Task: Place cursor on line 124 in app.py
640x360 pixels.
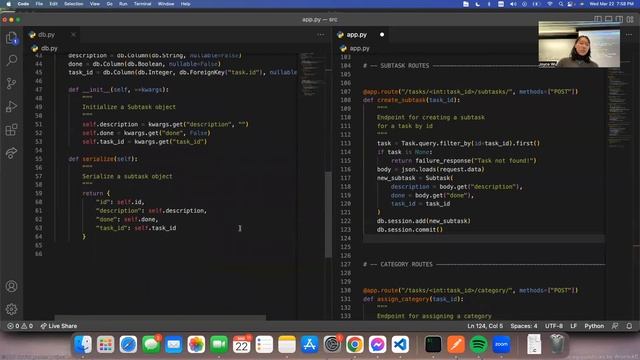Action: click(484, 238)
